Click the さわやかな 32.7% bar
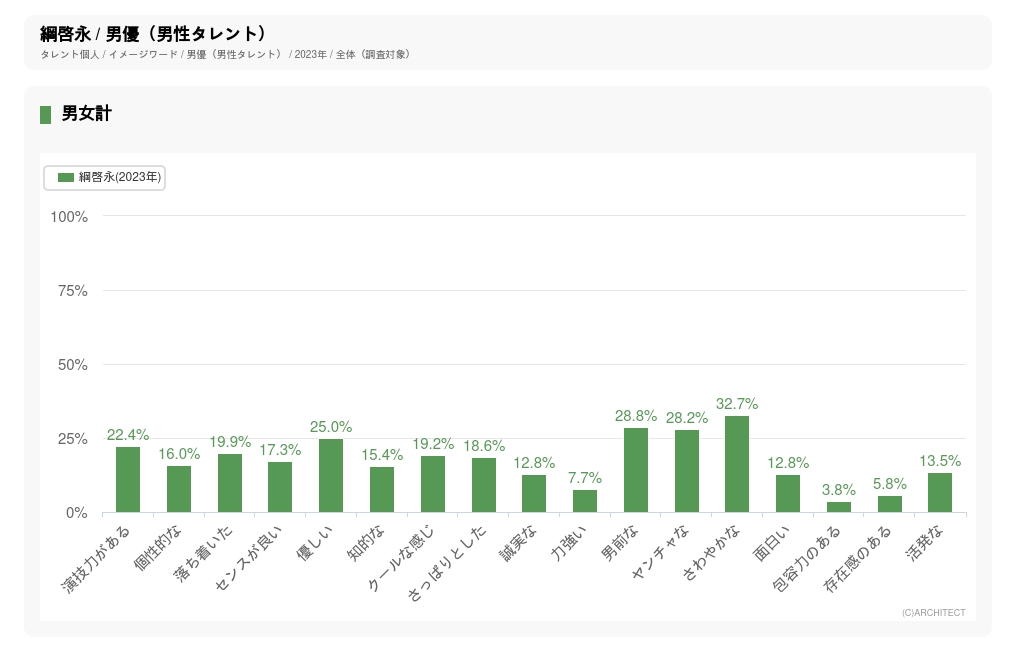1024x653 pixels. pos(737,464)
